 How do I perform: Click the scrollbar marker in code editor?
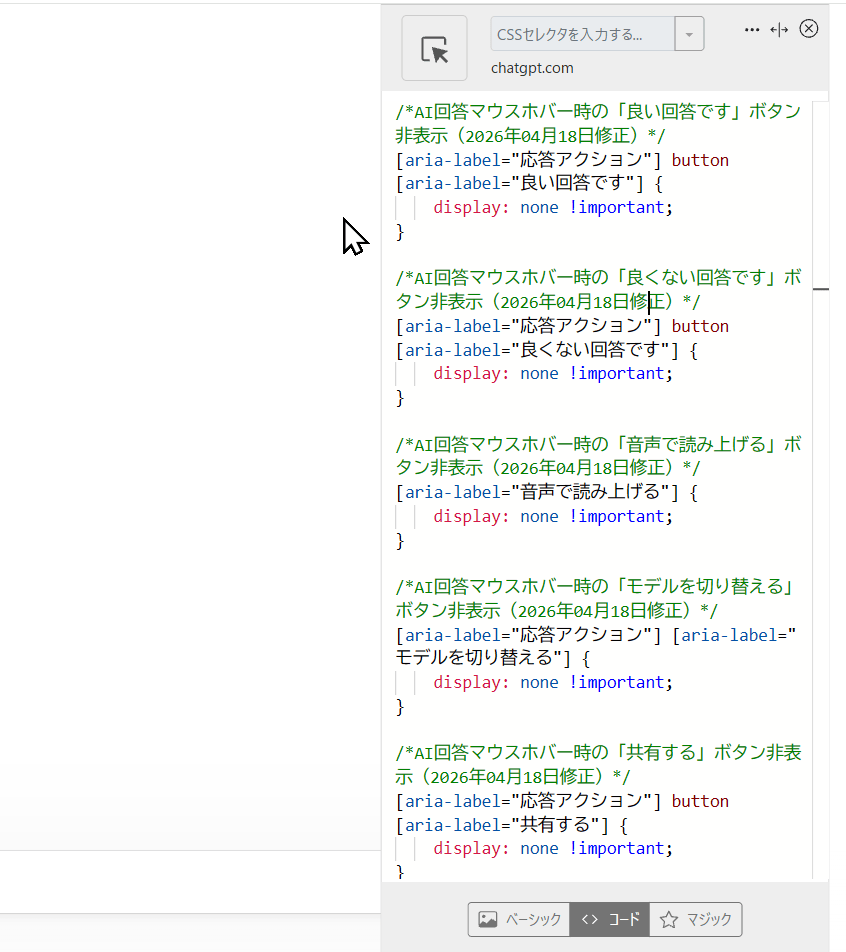(x=821, y=288)
